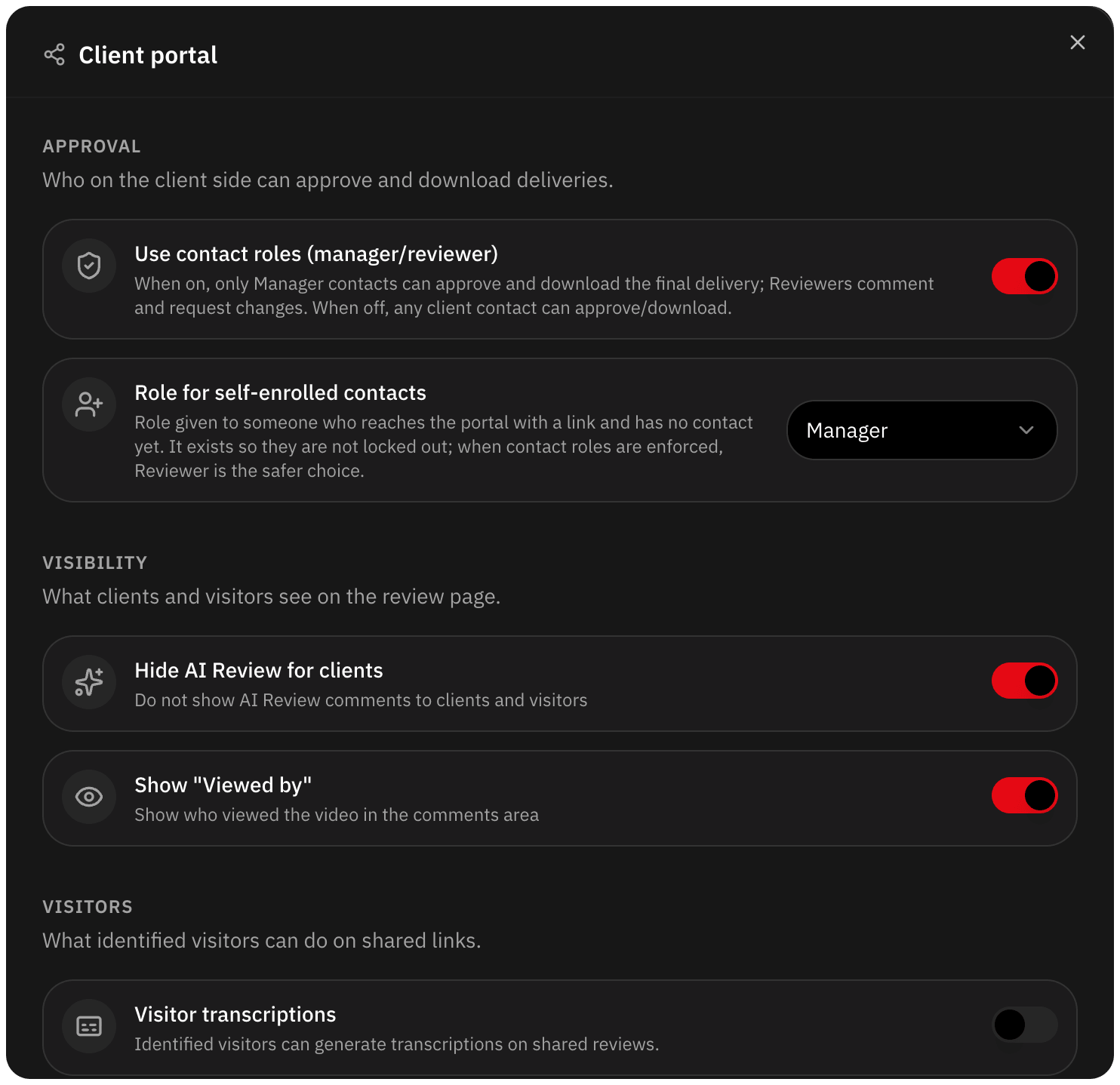Click "When on, only Manager contacts" description text
Viewport: 1120px width, 1085px height.
click(534, 296)
